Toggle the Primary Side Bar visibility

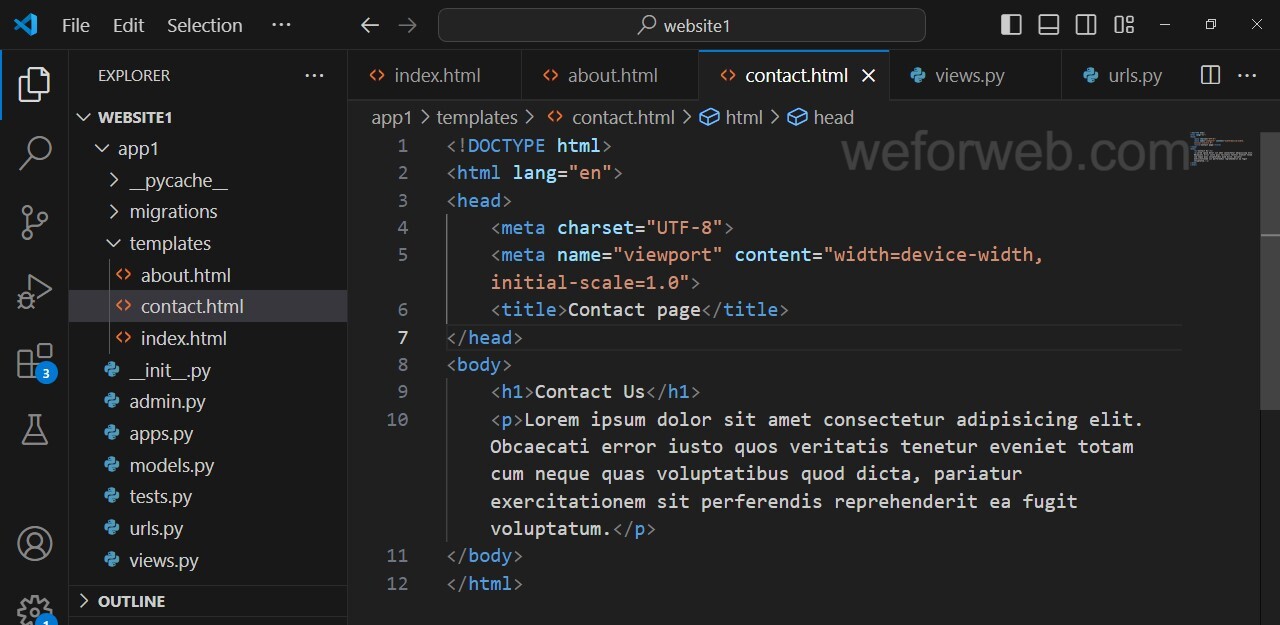point(1011,25)
